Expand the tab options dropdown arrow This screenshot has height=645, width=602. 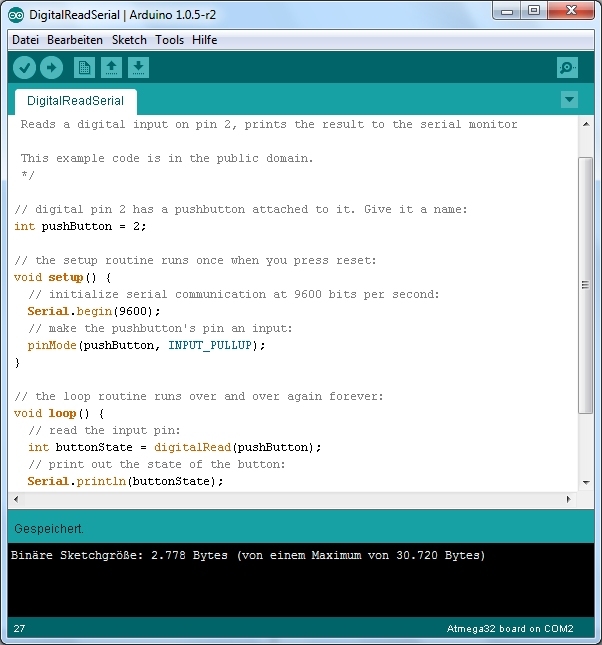[569, 100]
